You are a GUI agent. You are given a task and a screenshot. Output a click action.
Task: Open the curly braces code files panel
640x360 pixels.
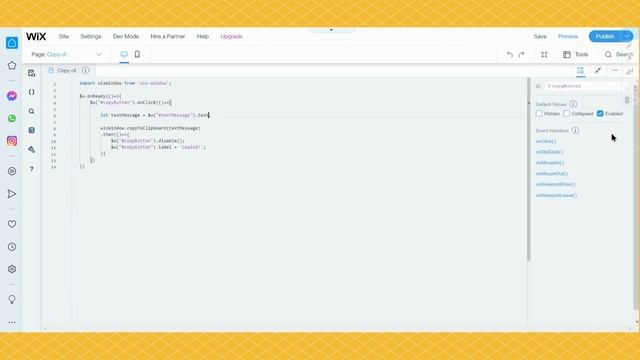click(x=32, y=92)
